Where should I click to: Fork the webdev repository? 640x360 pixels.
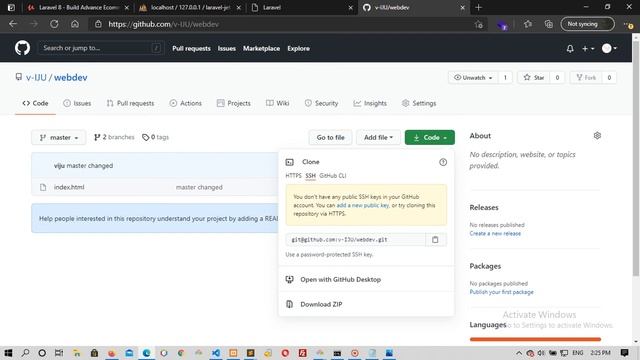[586, 78]
